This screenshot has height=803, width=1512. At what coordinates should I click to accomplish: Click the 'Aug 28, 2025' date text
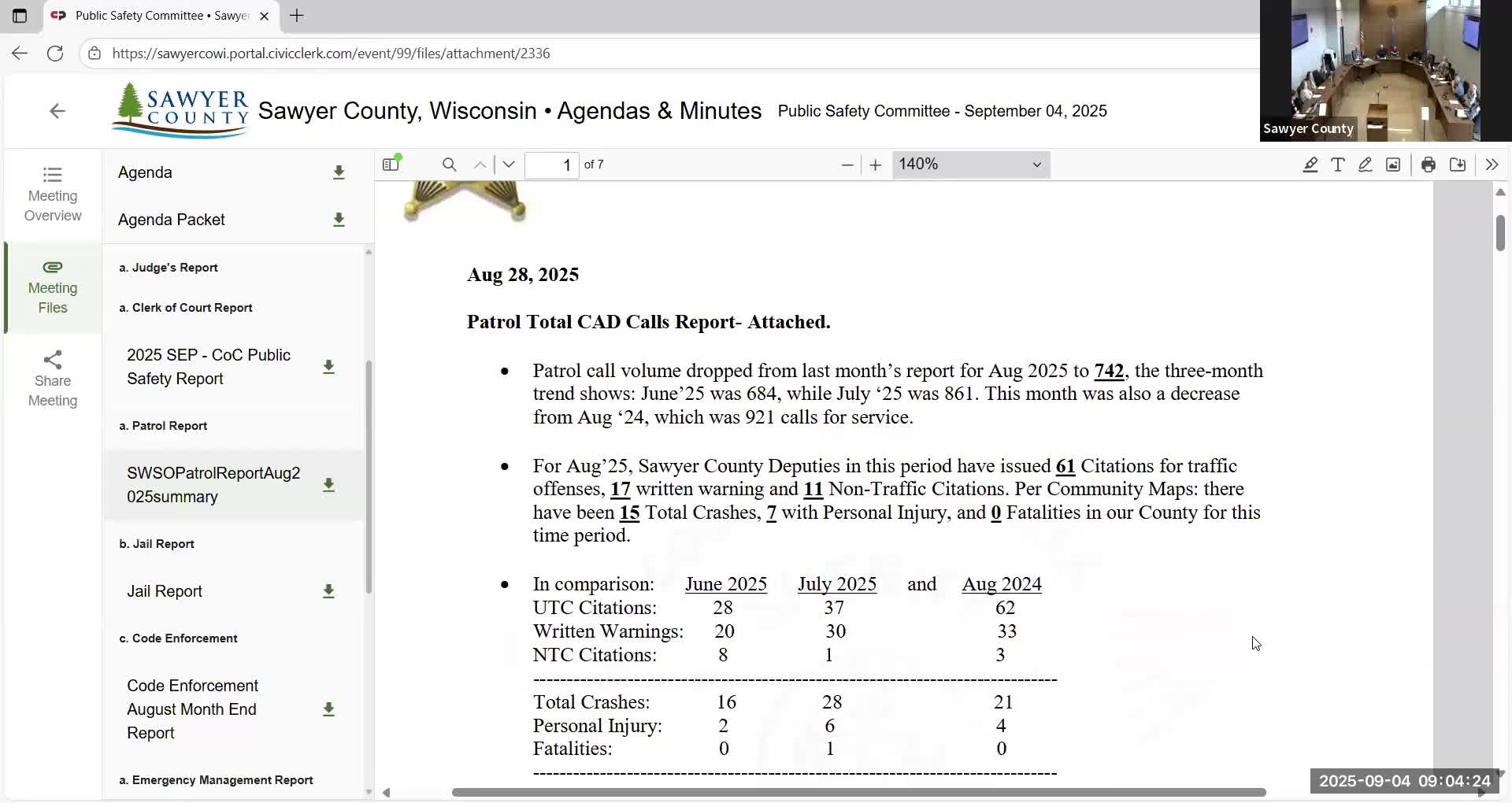(x=523, y=275)
